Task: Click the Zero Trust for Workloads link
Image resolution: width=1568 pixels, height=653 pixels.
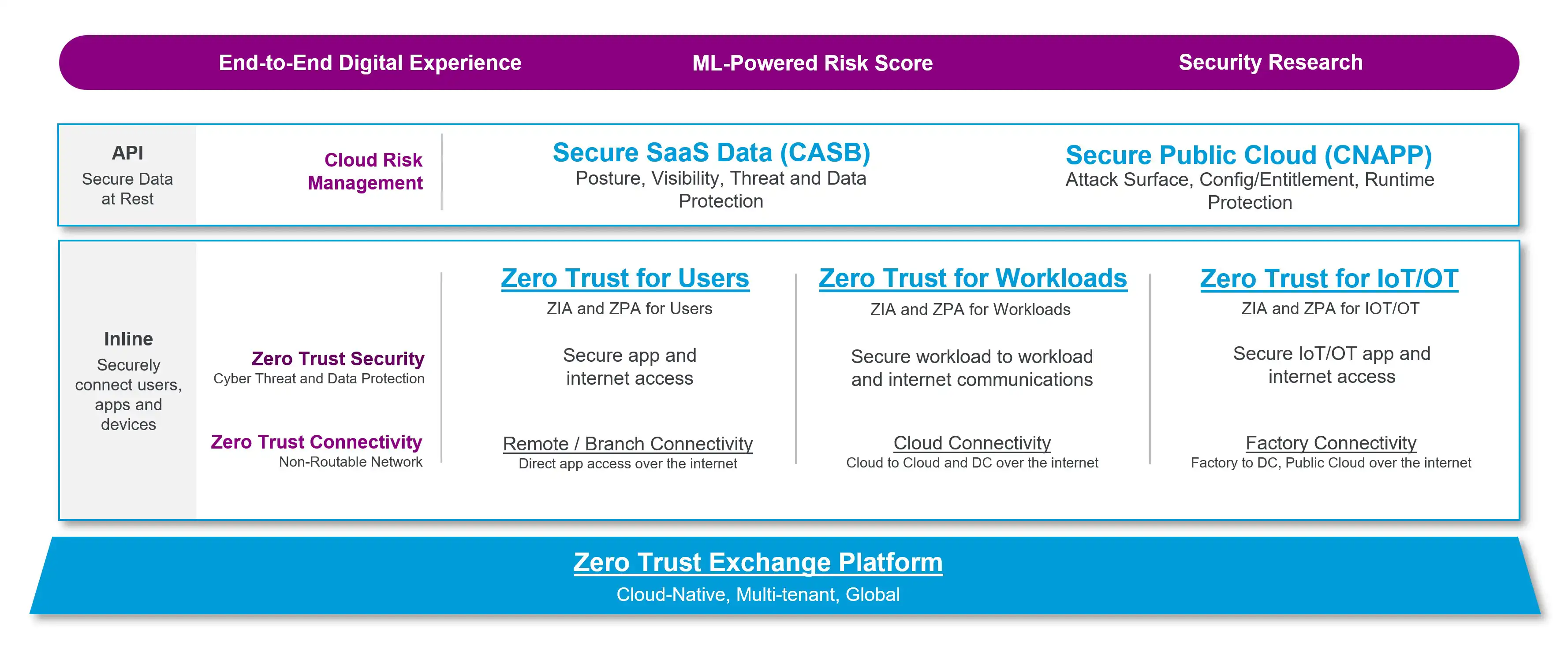Action: coord(973,278)
